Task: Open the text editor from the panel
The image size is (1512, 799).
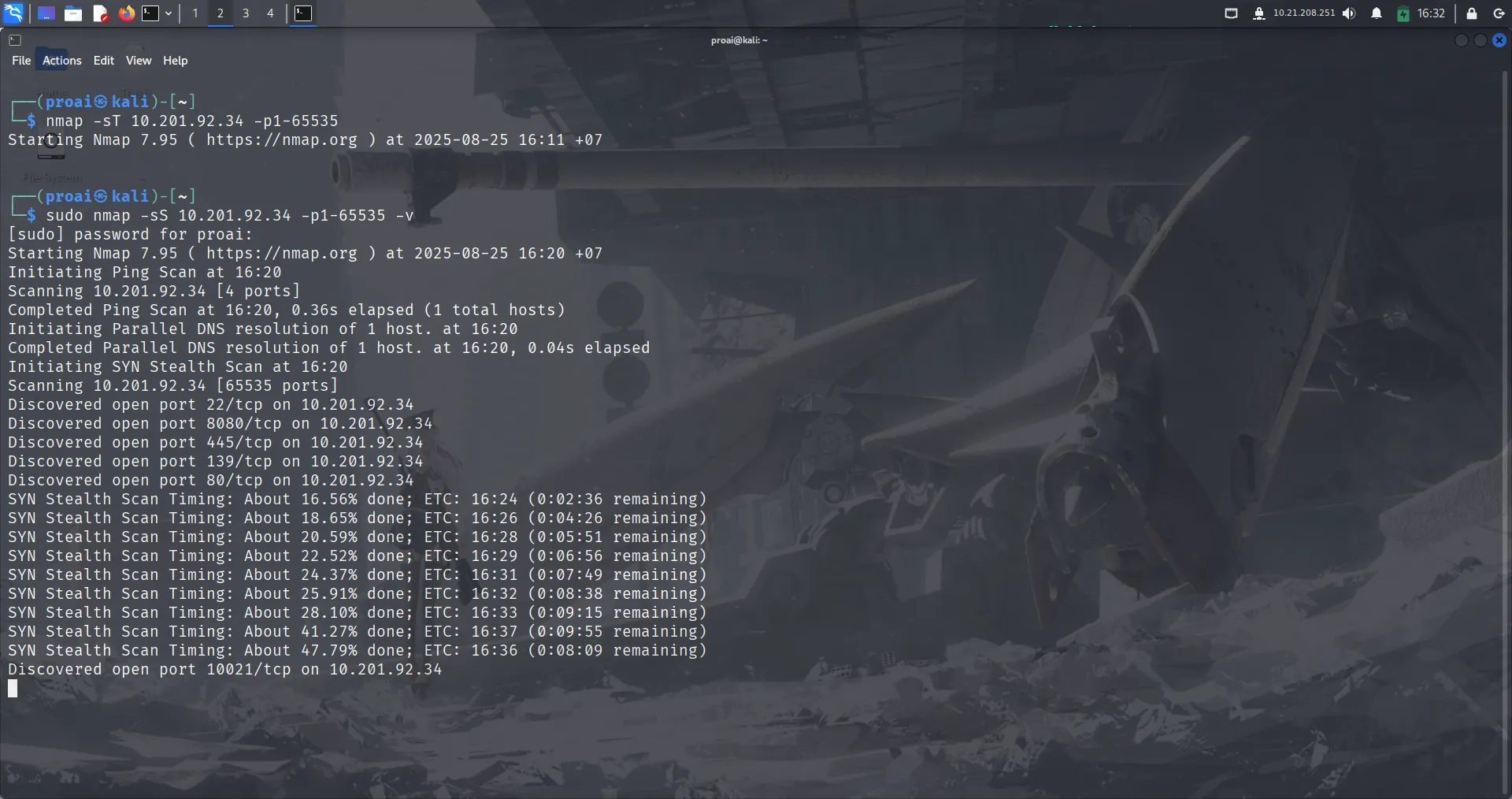Action: pos(100,13)
